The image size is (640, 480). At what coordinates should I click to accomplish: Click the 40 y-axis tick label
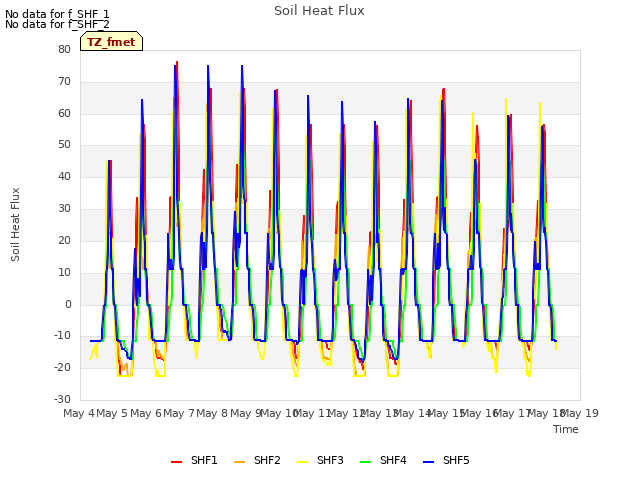tap(64, 177)
